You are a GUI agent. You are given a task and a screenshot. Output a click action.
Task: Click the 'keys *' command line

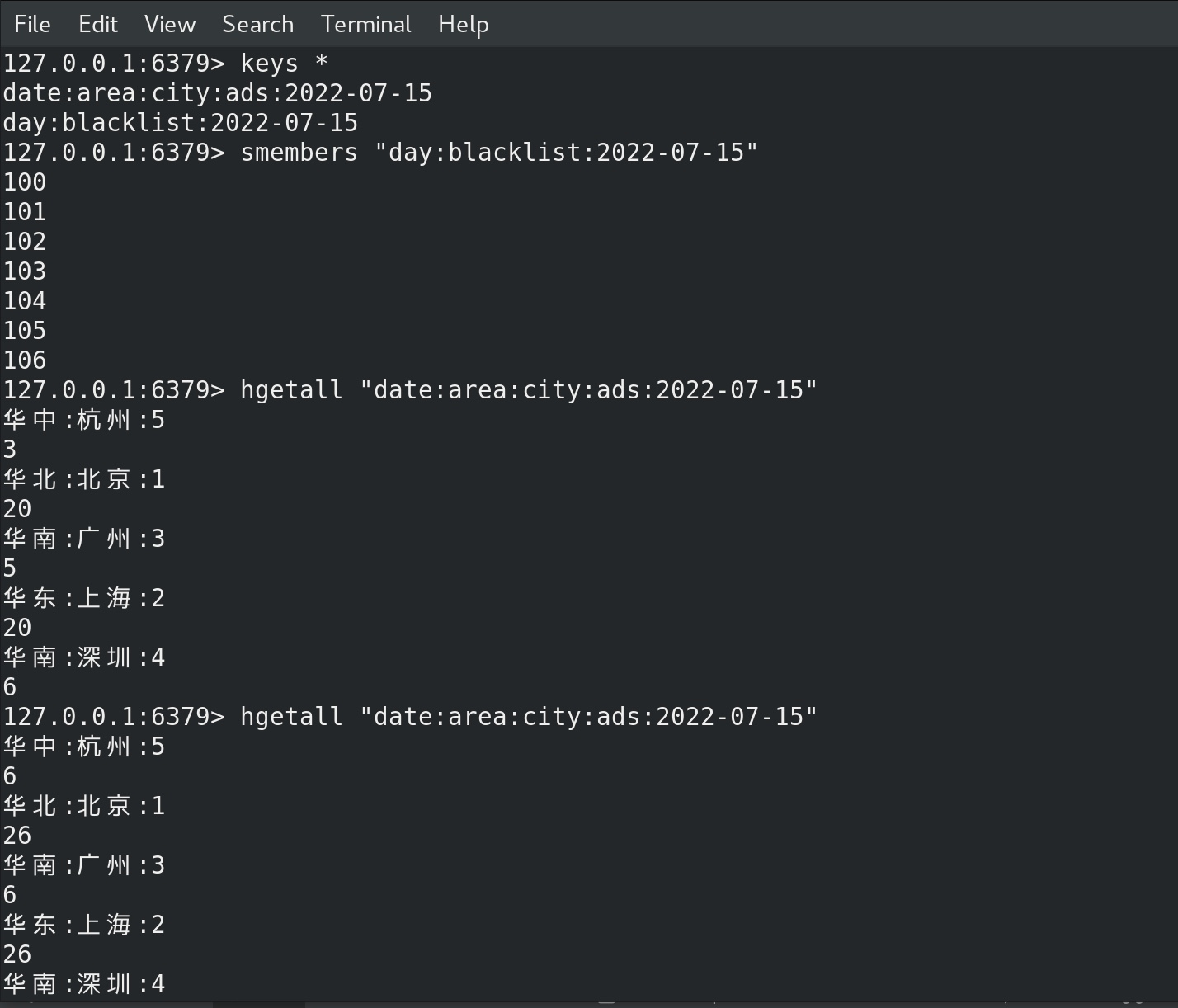pyautogui.click(x=165, y=64)
